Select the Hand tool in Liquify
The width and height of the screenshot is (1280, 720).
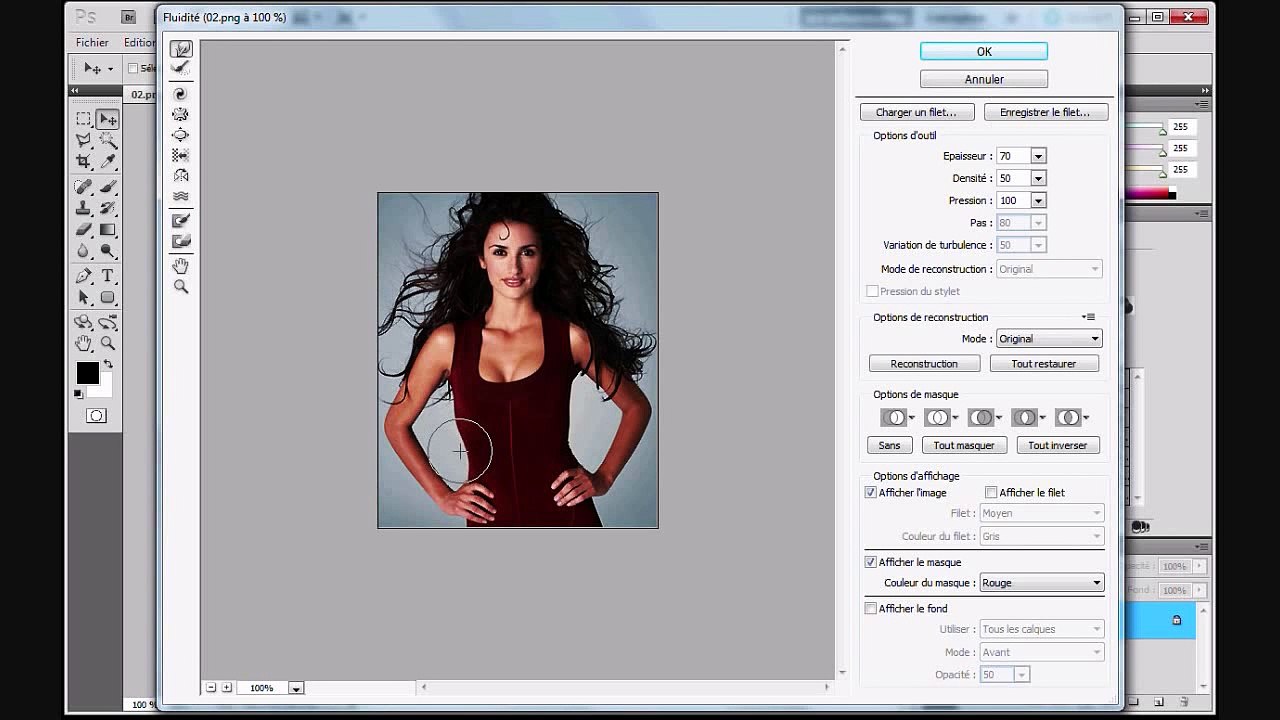[x=181, y=266]
